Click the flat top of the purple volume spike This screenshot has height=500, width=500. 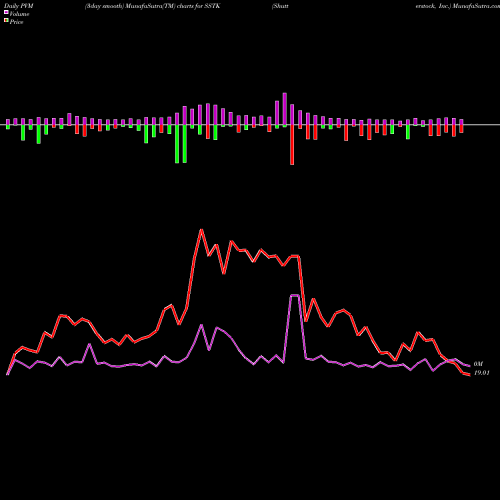(x=295, y=295)
